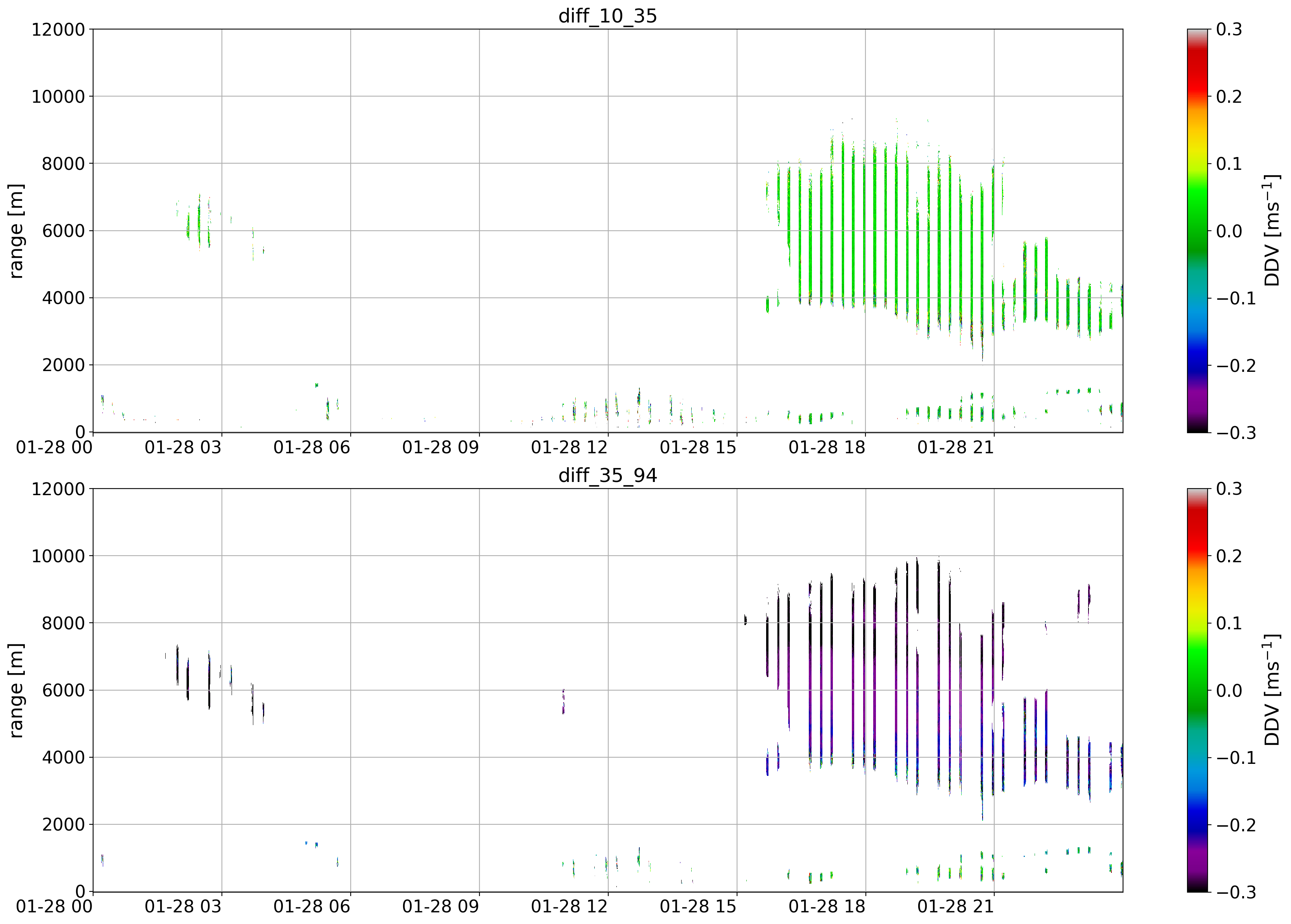Image resolution: width=1291 pixels, height=924 pixels.
Task: Click the 10000 y-tick on diff_10_35 plot
Action: tap(58, 97)
